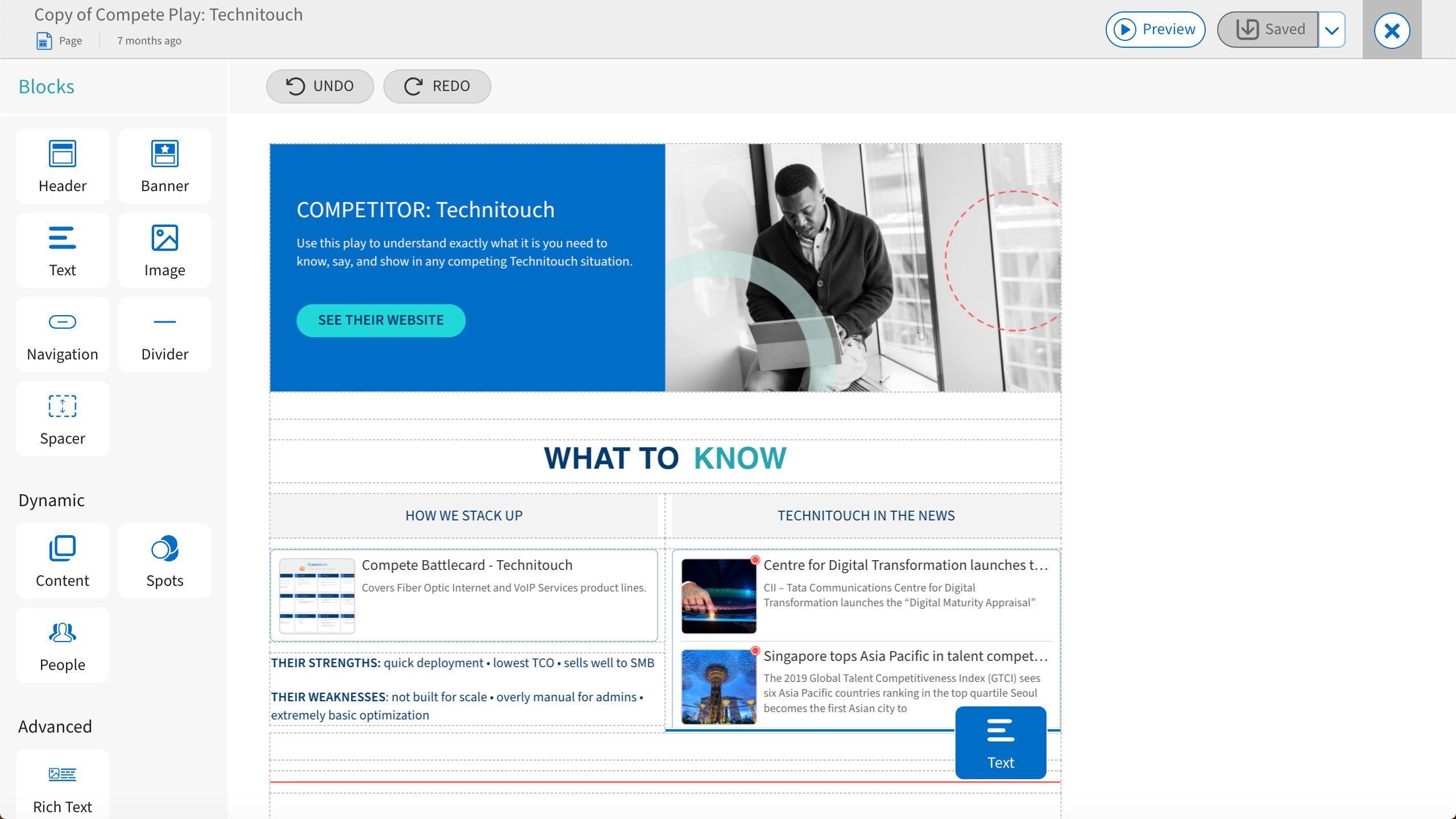Open the page Preview
This screenshot has width=1456, height=819.
pyautogui.click(x=1155, y=30)
